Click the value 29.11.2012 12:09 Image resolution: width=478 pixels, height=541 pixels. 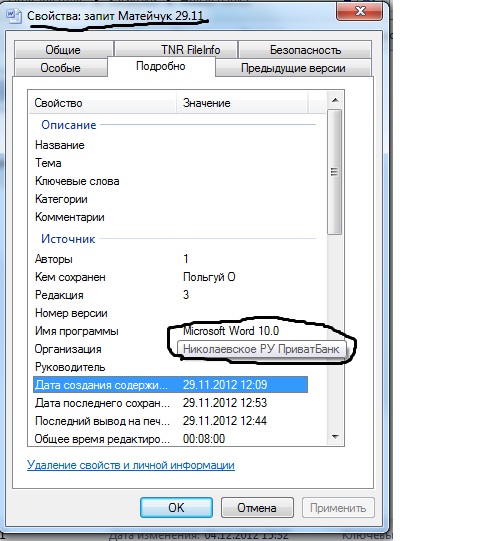point(225,385)
